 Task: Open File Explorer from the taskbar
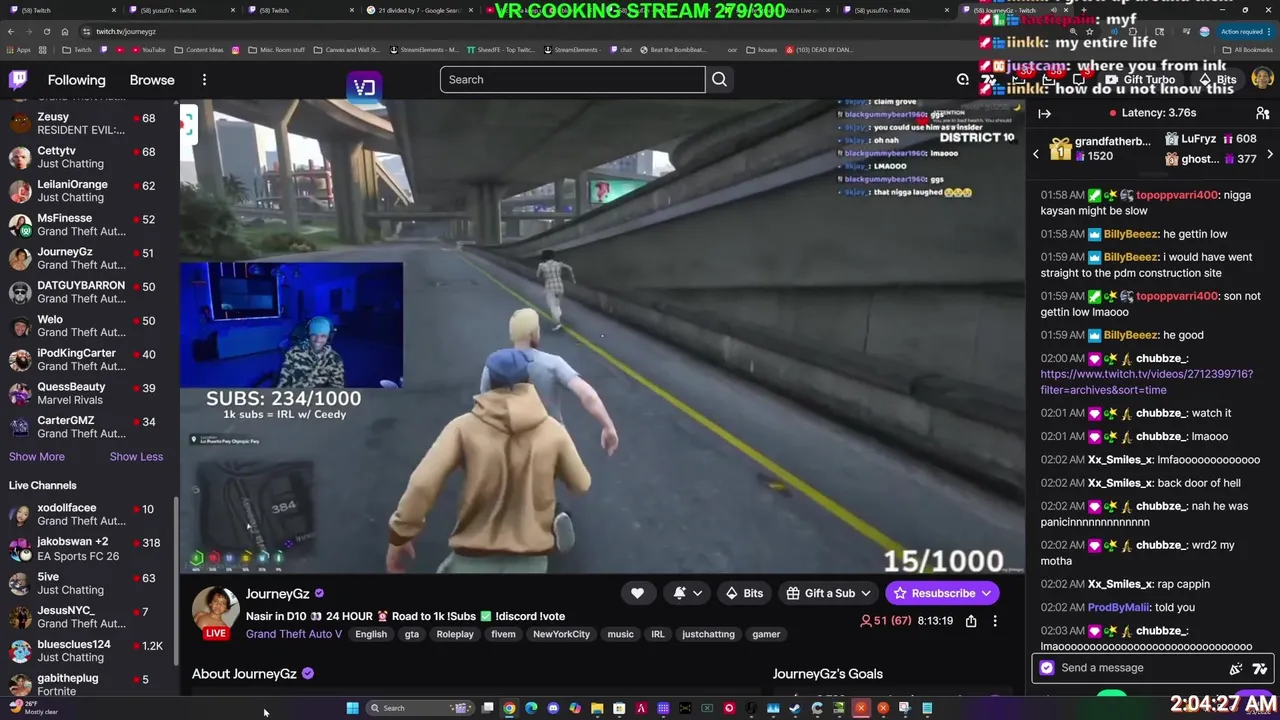[x=597, y=708]
